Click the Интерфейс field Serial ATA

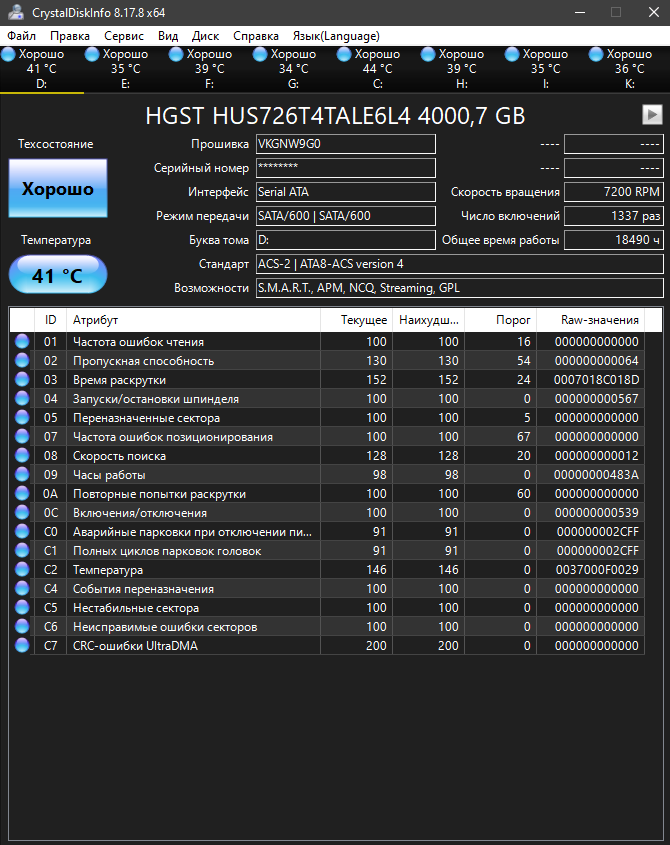tap(346, 192)
